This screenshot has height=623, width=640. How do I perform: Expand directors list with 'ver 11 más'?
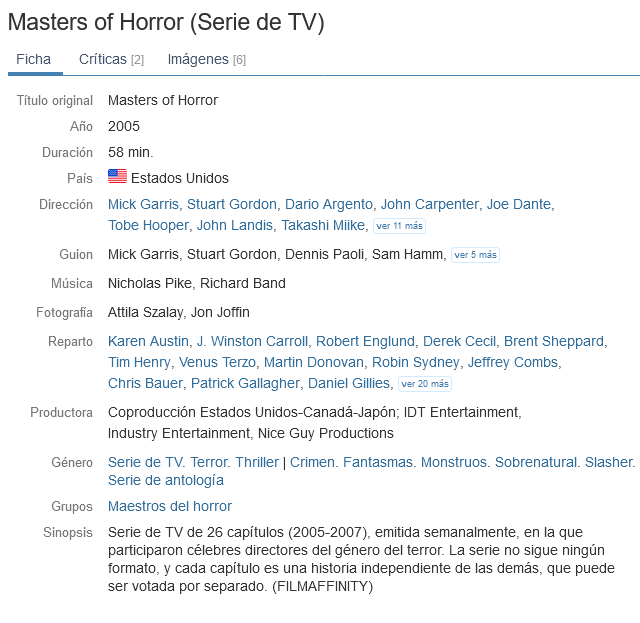pyautogui.click(x=399, y=226)
